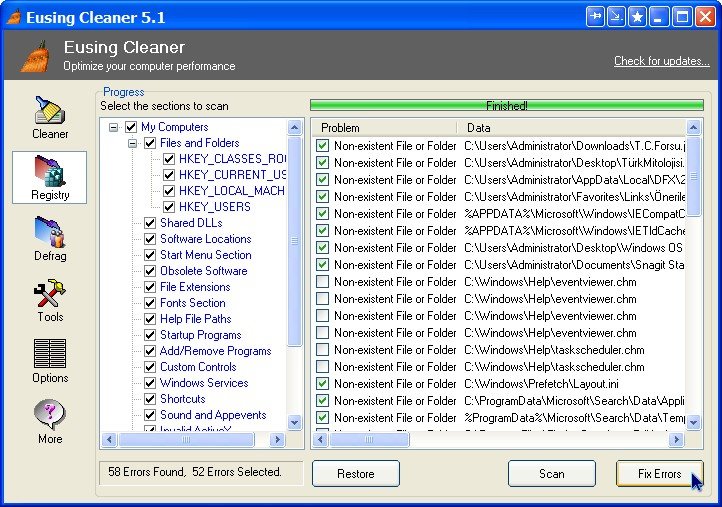Select the Start Menu Section label
This screenshot has height=507, width=722.
(x=205, y=255)
